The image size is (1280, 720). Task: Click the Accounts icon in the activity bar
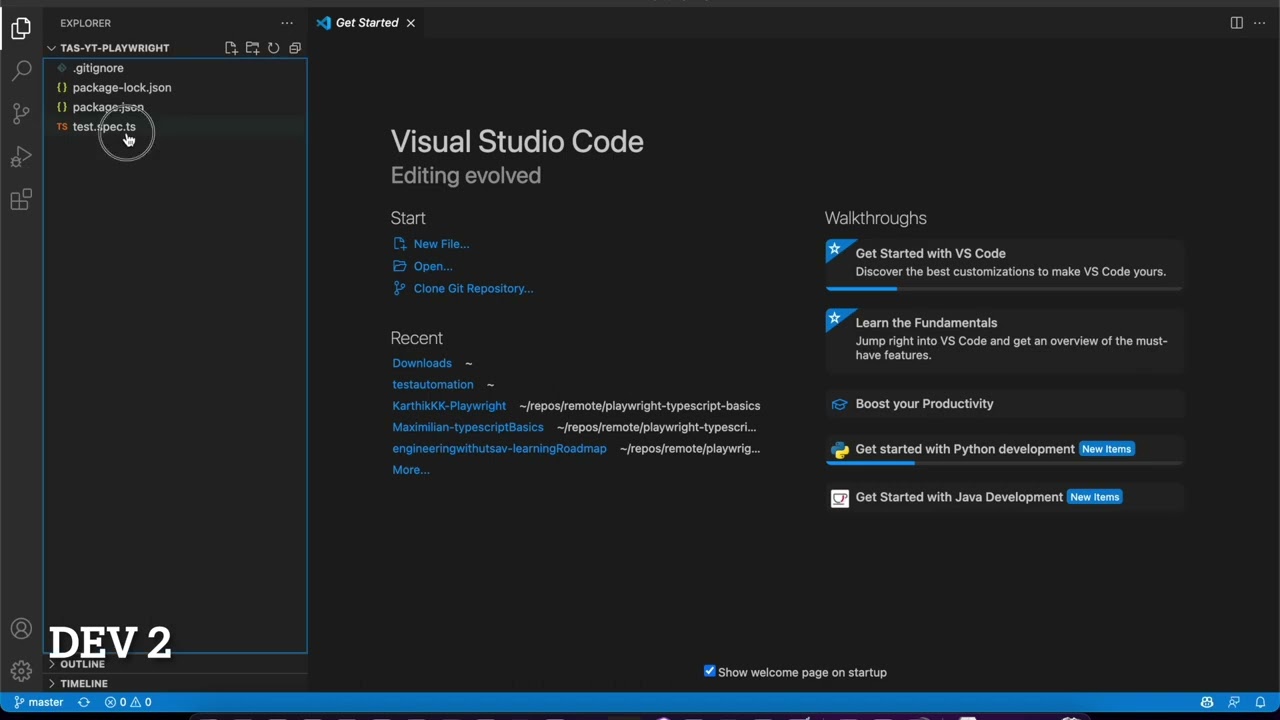[21, 629]
